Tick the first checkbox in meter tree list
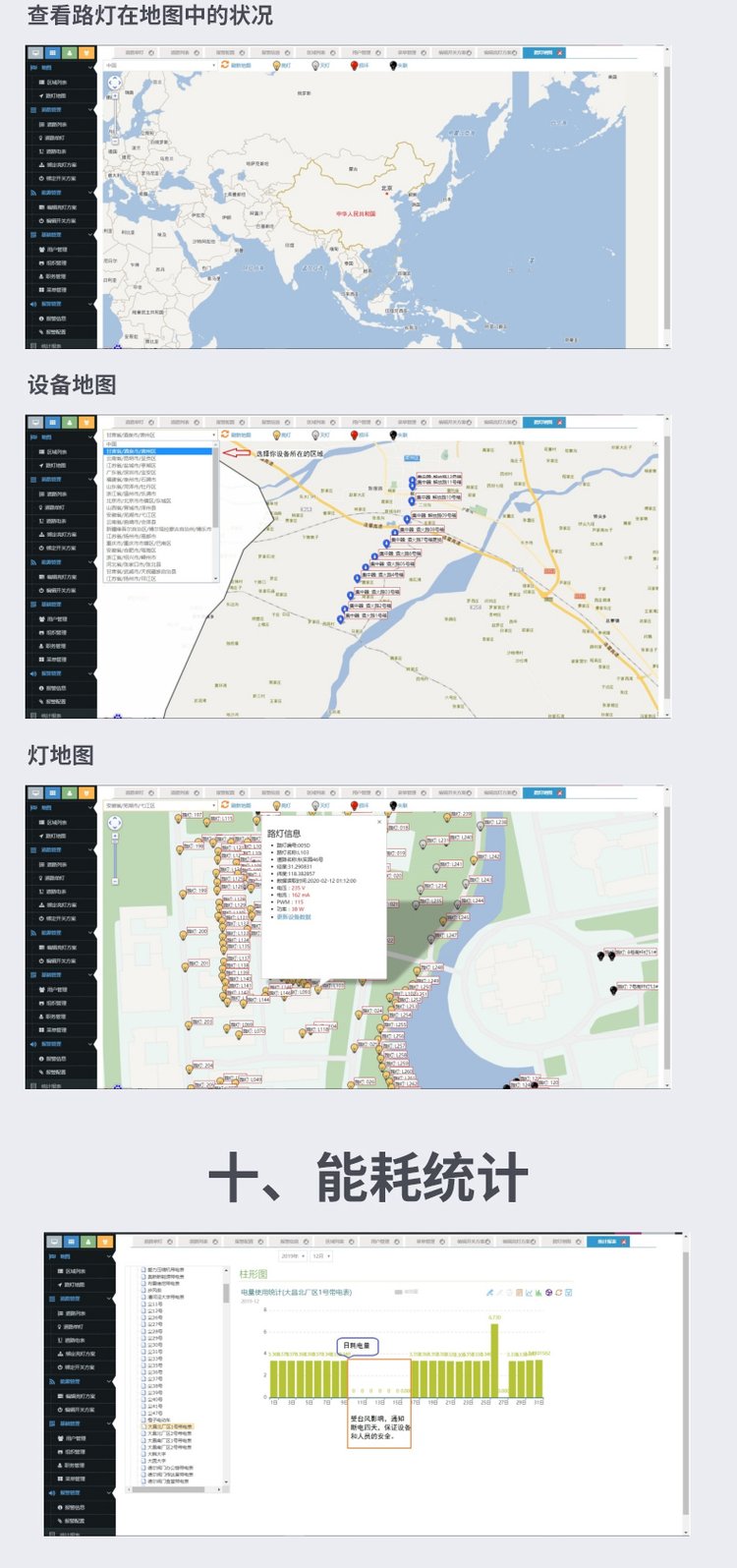This screenshot has height=1568, width=737. point(143,1269)
